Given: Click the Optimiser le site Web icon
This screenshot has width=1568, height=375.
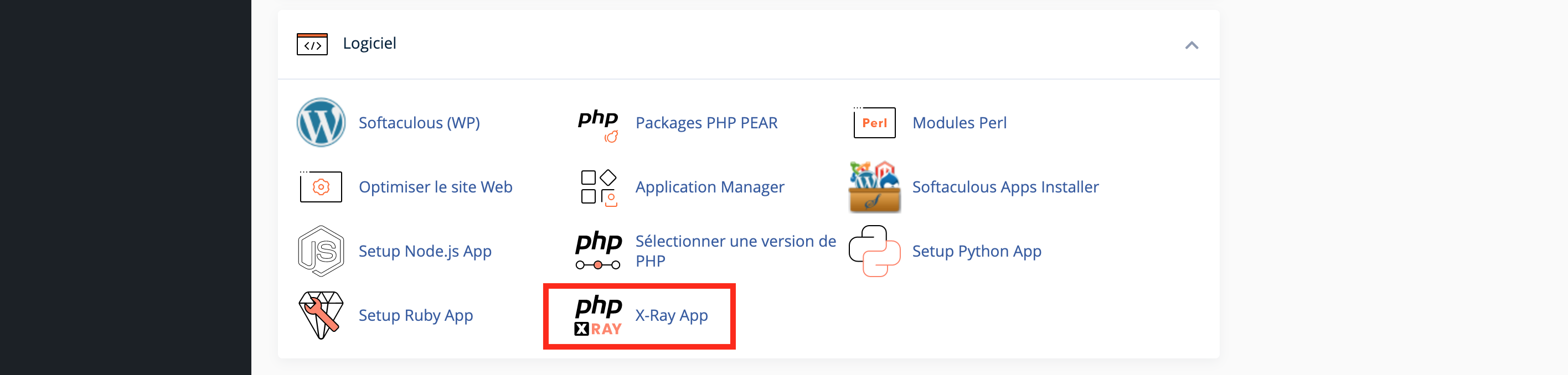Looking at the screenshot, I should [321, 187].
